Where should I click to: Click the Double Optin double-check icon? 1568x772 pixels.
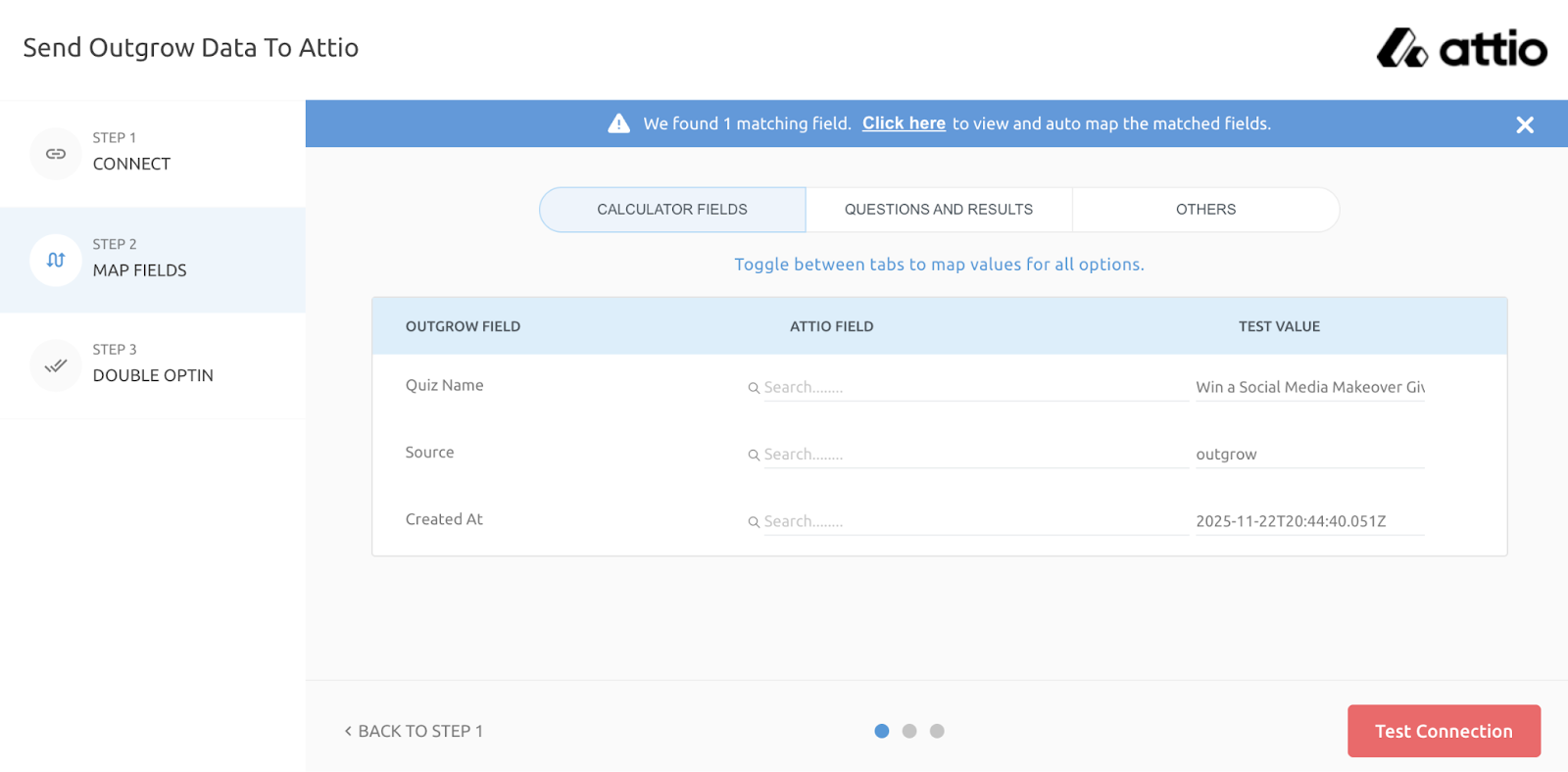coord(56,365)
